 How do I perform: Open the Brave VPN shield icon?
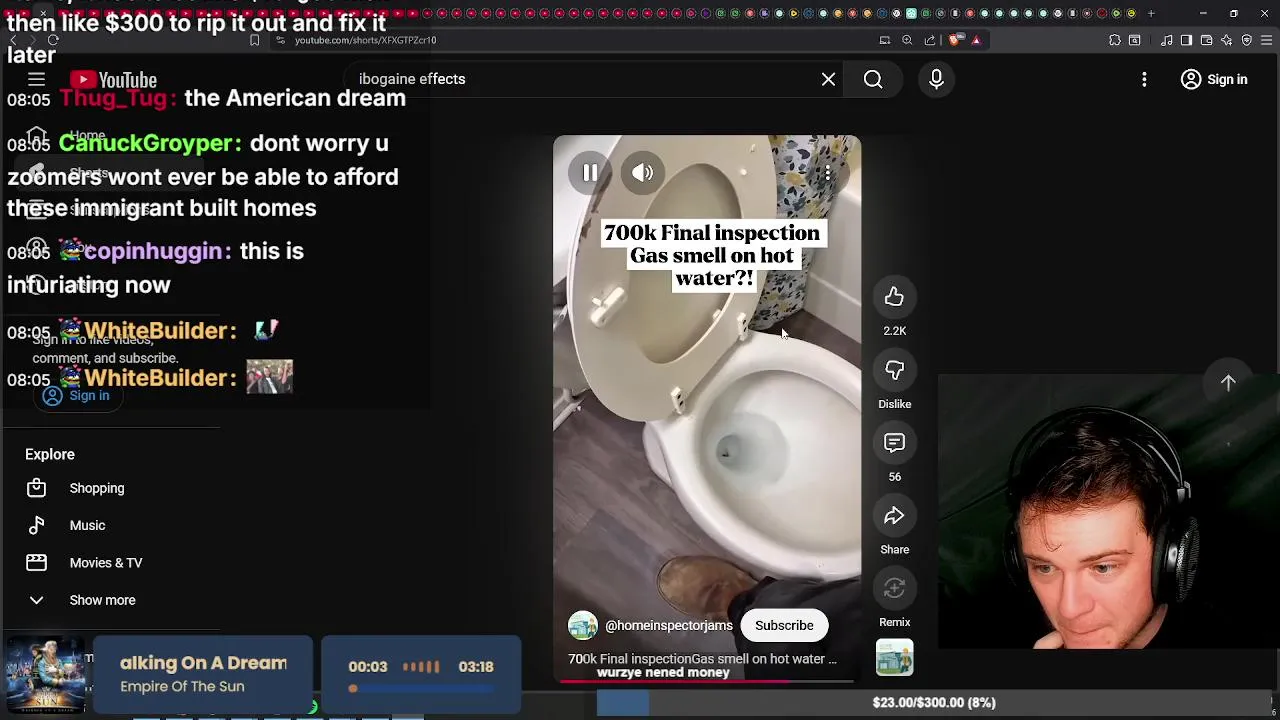tap(1247, 40)
